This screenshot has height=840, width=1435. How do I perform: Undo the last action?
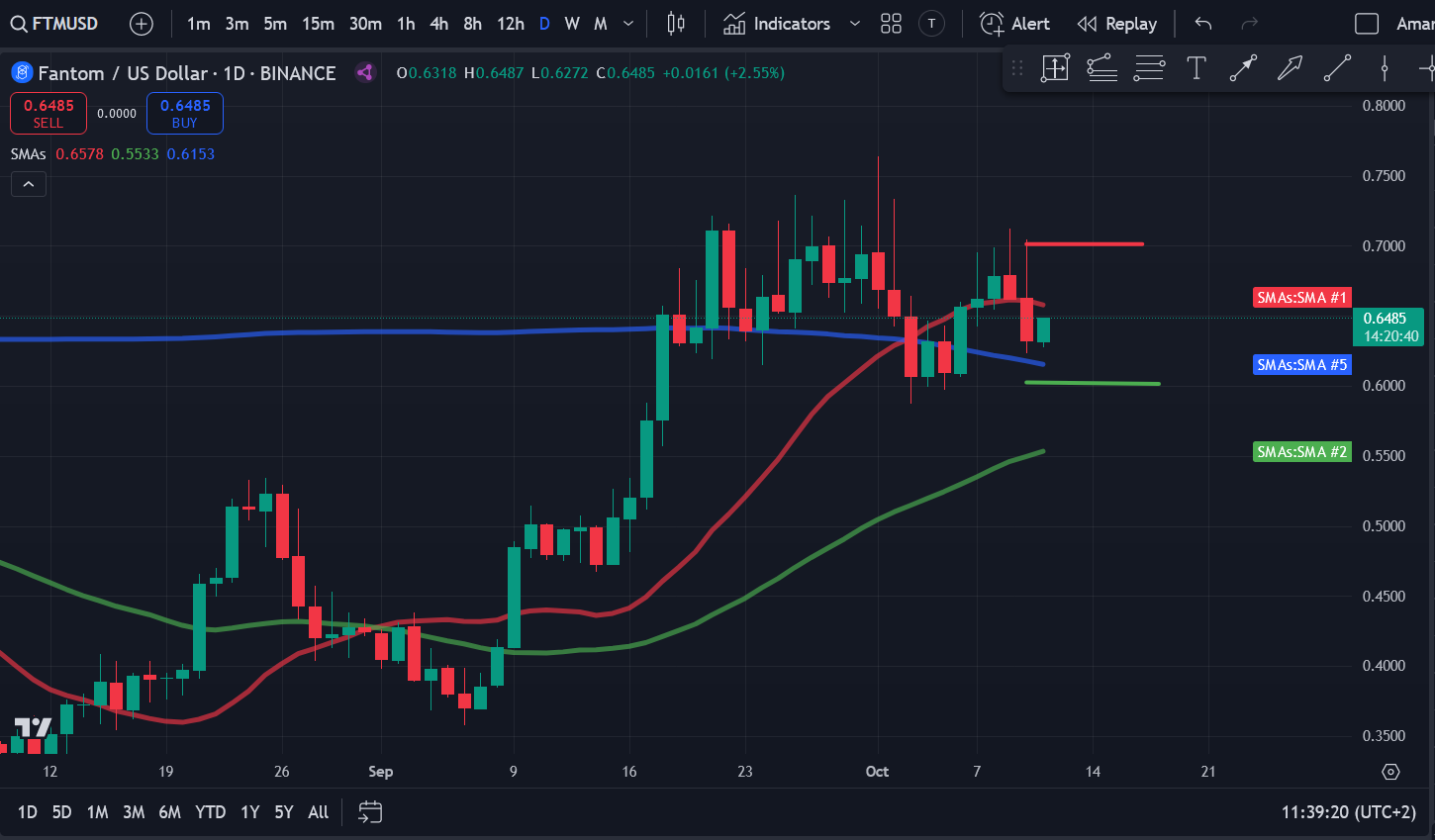pyautogui.click(x=1203, y=24)
